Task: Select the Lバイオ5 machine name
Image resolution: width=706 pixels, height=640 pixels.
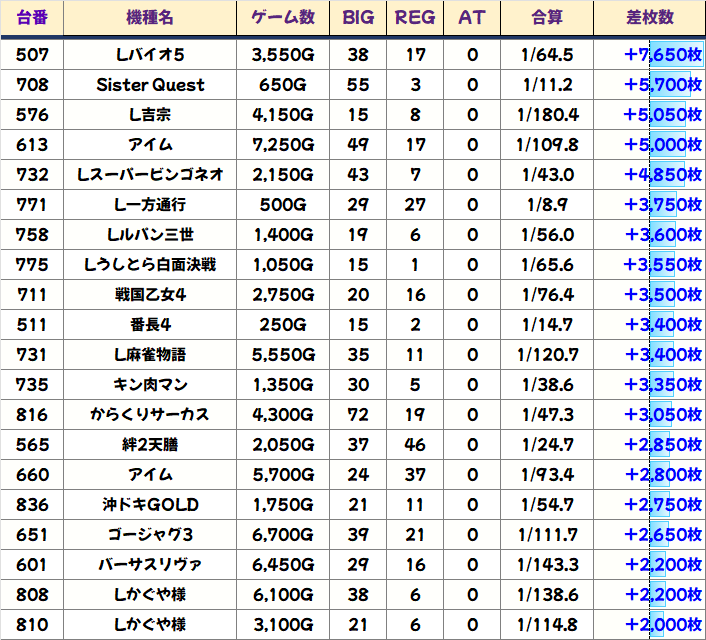Action: tap(150, 55)
